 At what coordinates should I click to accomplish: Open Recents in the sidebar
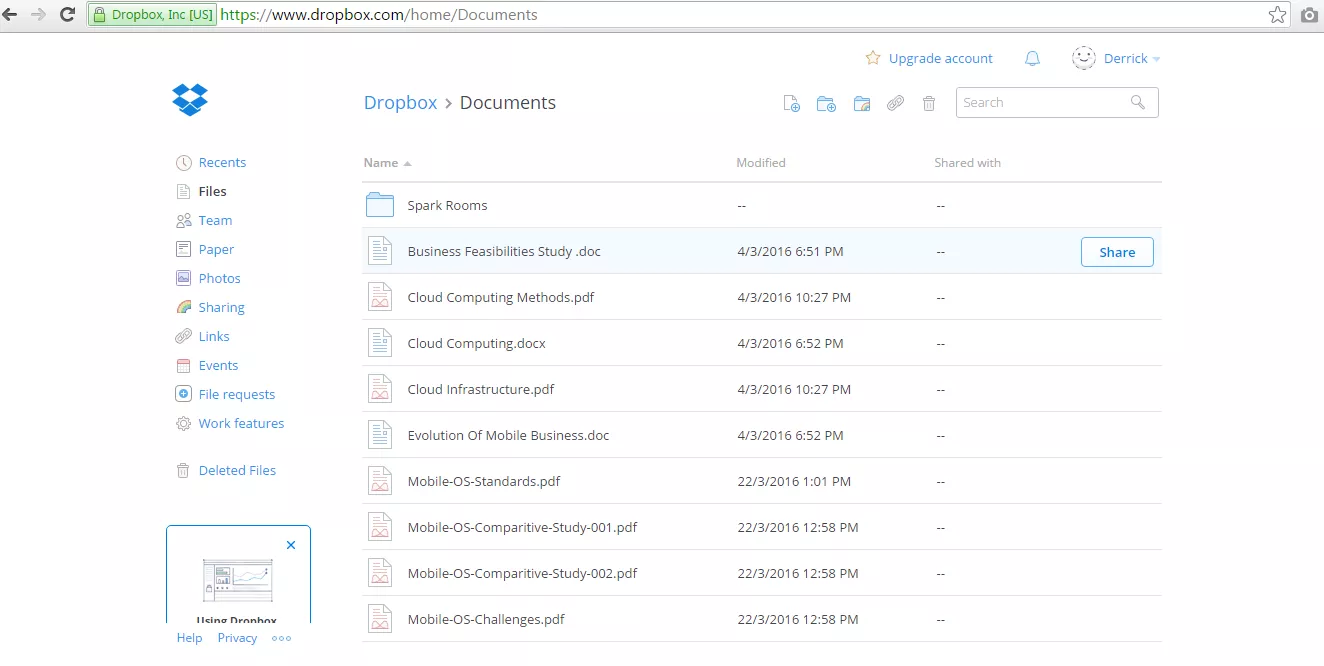click(x=222, y=163)
